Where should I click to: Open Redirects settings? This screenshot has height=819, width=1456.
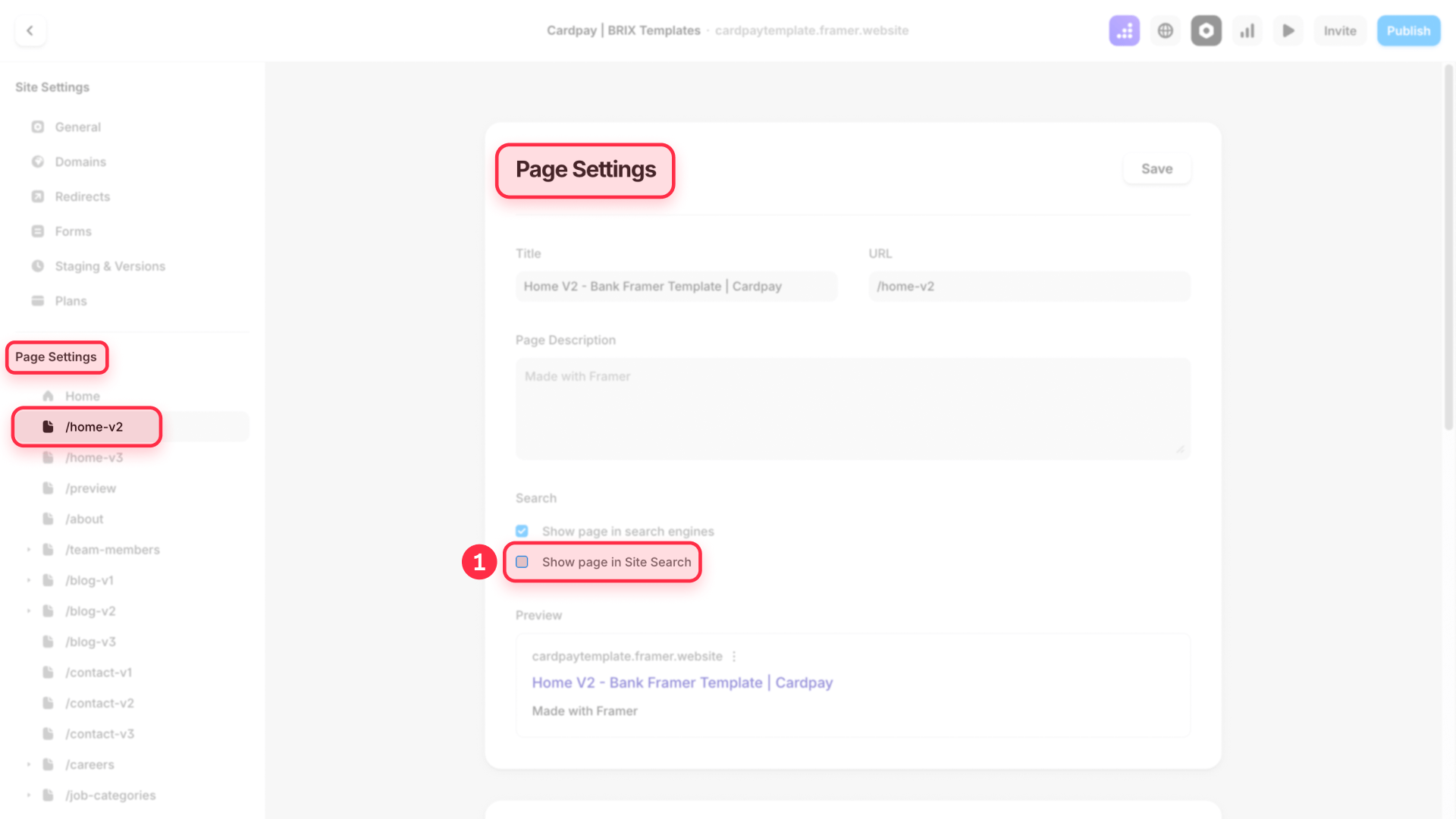tap(83, 196)
